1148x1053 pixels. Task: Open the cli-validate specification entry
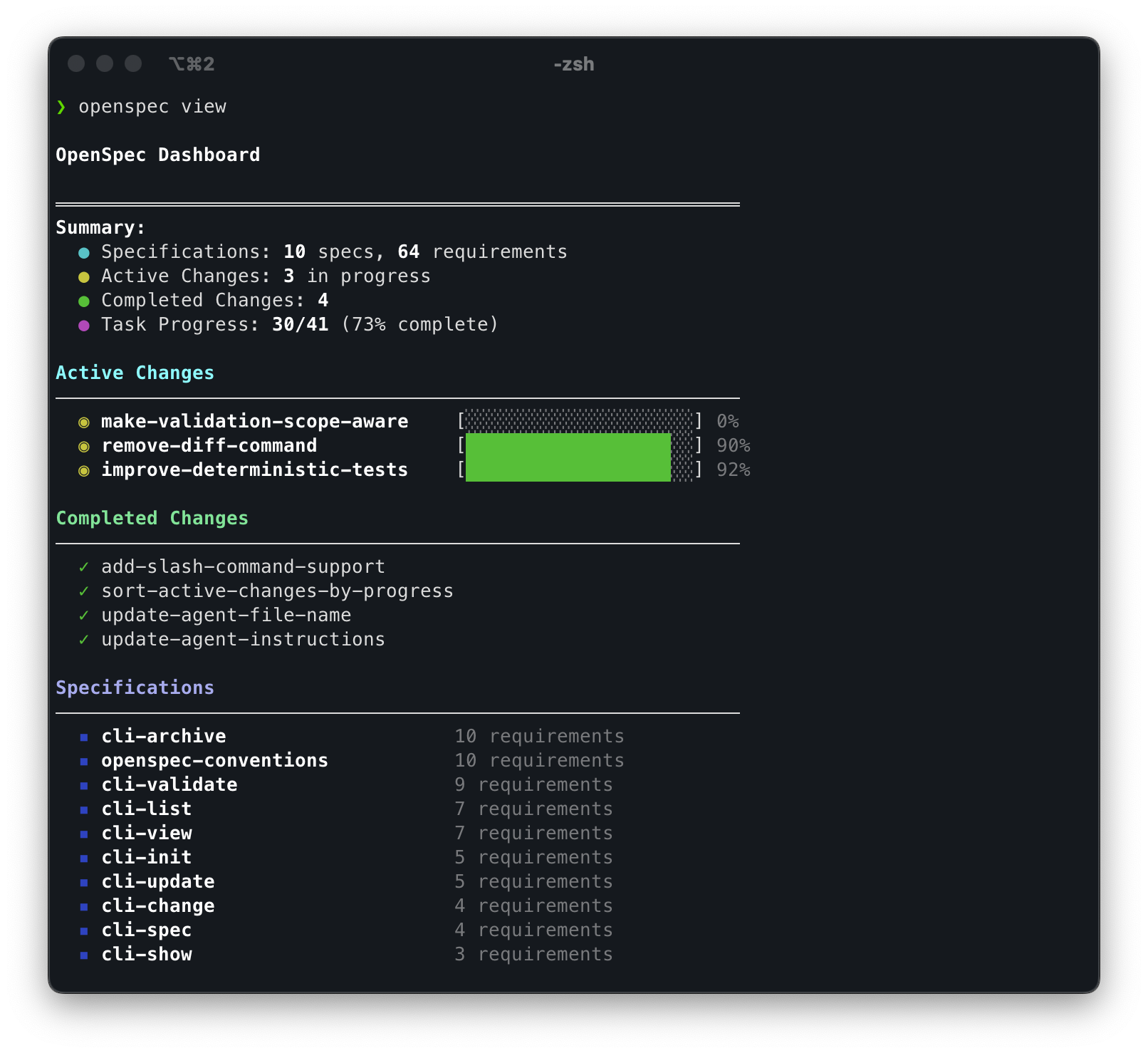click(169, 785)
